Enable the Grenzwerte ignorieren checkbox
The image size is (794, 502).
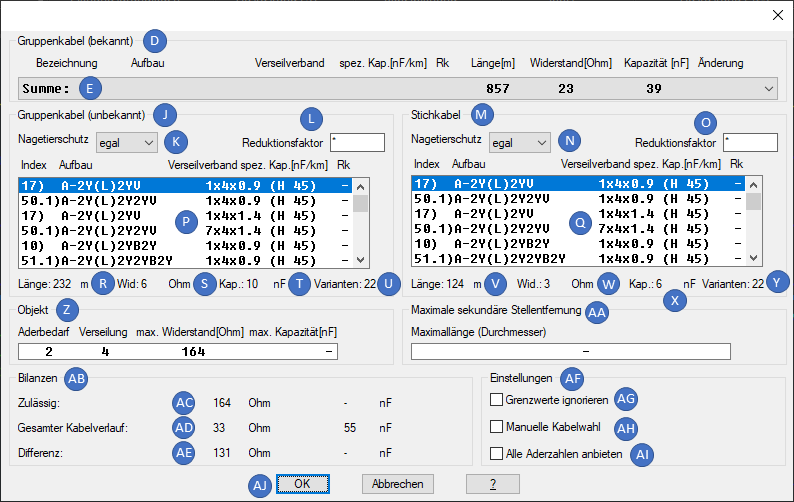click(x=496, y=400)
